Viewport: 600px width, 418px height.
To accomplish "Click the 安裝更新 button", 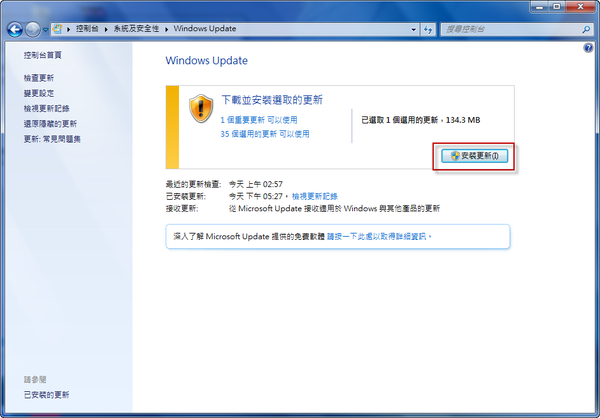I will [x=474, y=156].
